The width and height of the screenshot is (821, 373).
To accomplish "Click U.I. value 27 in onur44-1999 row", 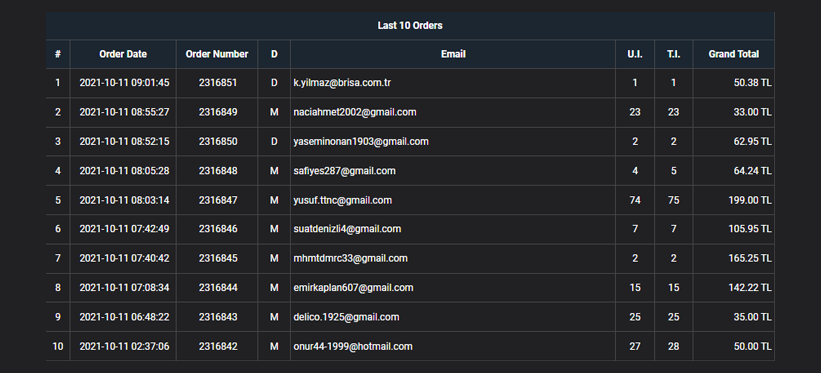I will [635, 346].
